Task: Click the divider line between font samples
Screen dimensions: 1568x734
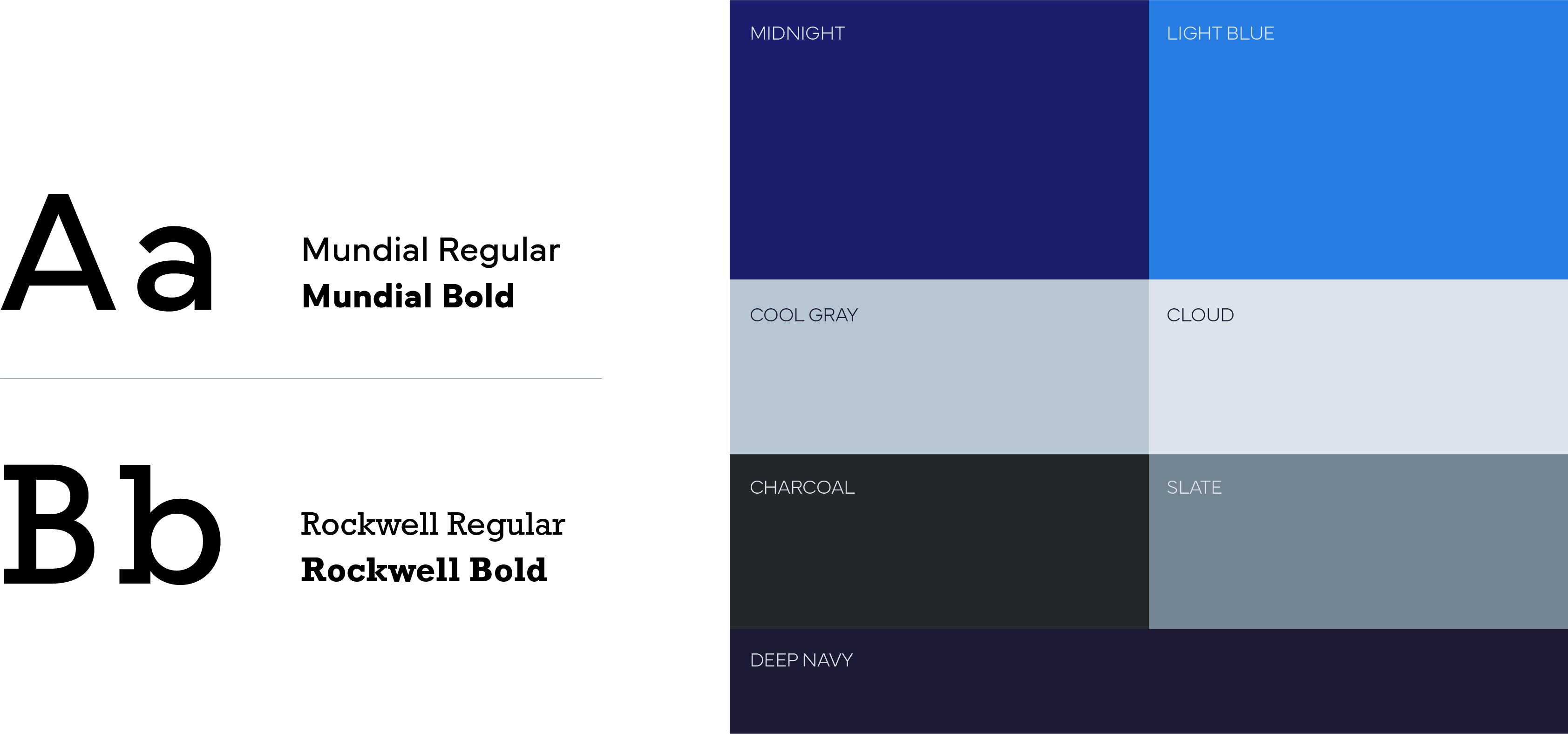Action: click(x=301, y=379)
